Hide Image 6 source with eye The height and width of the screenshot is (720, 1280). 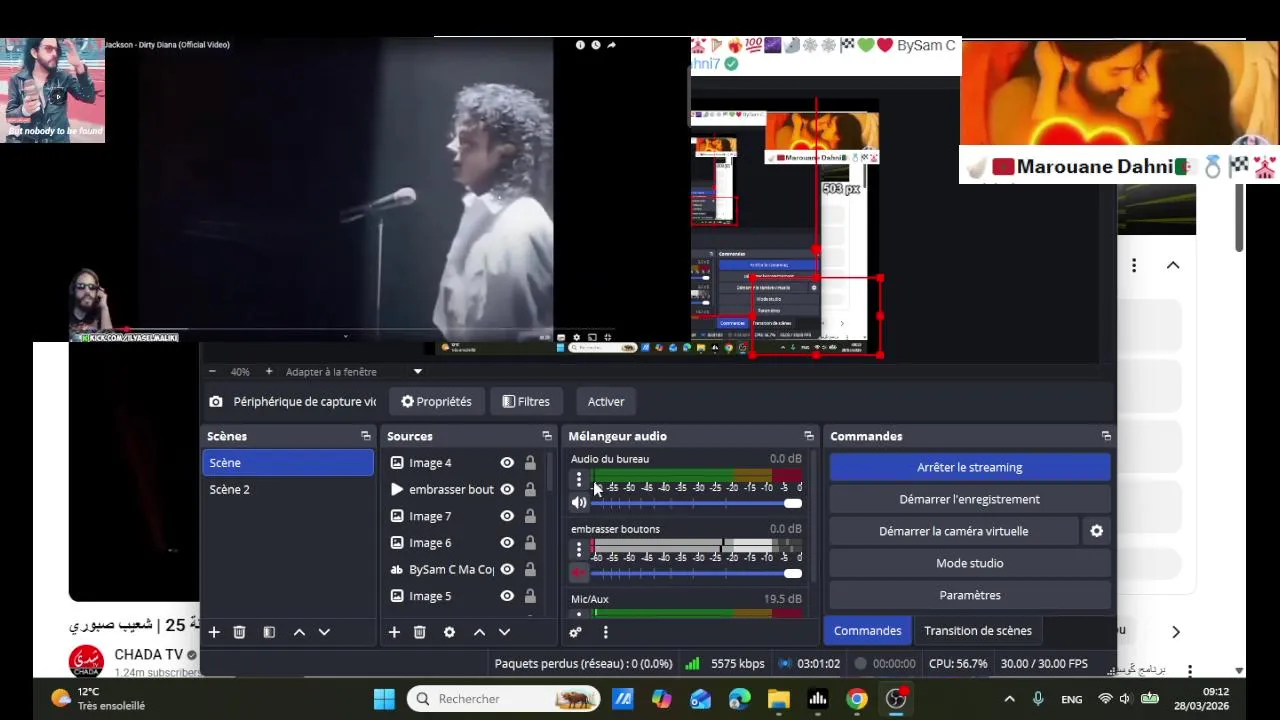tap(507, 543)
